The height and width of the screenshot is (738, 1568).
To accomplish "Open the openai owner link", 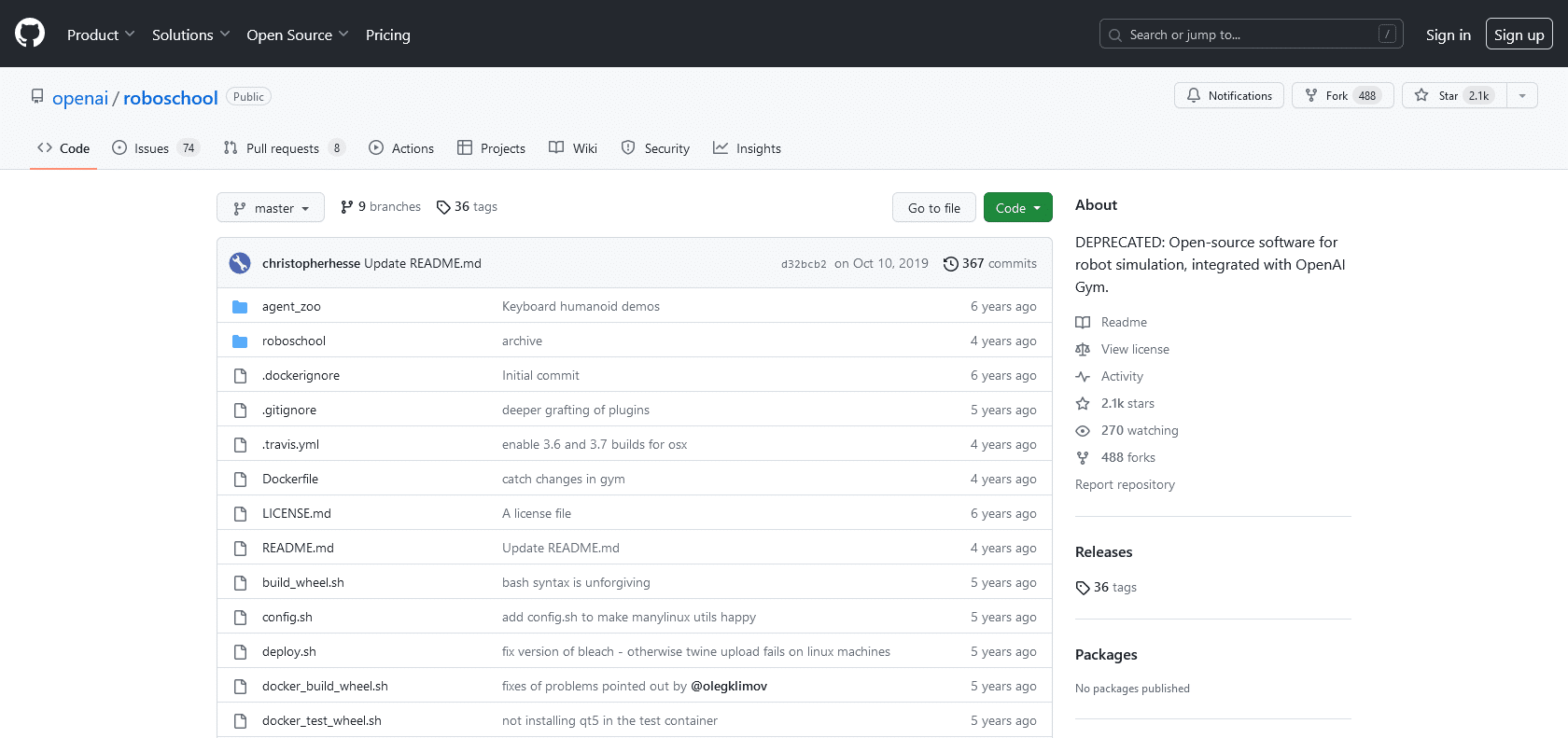I will click(80, 98).
